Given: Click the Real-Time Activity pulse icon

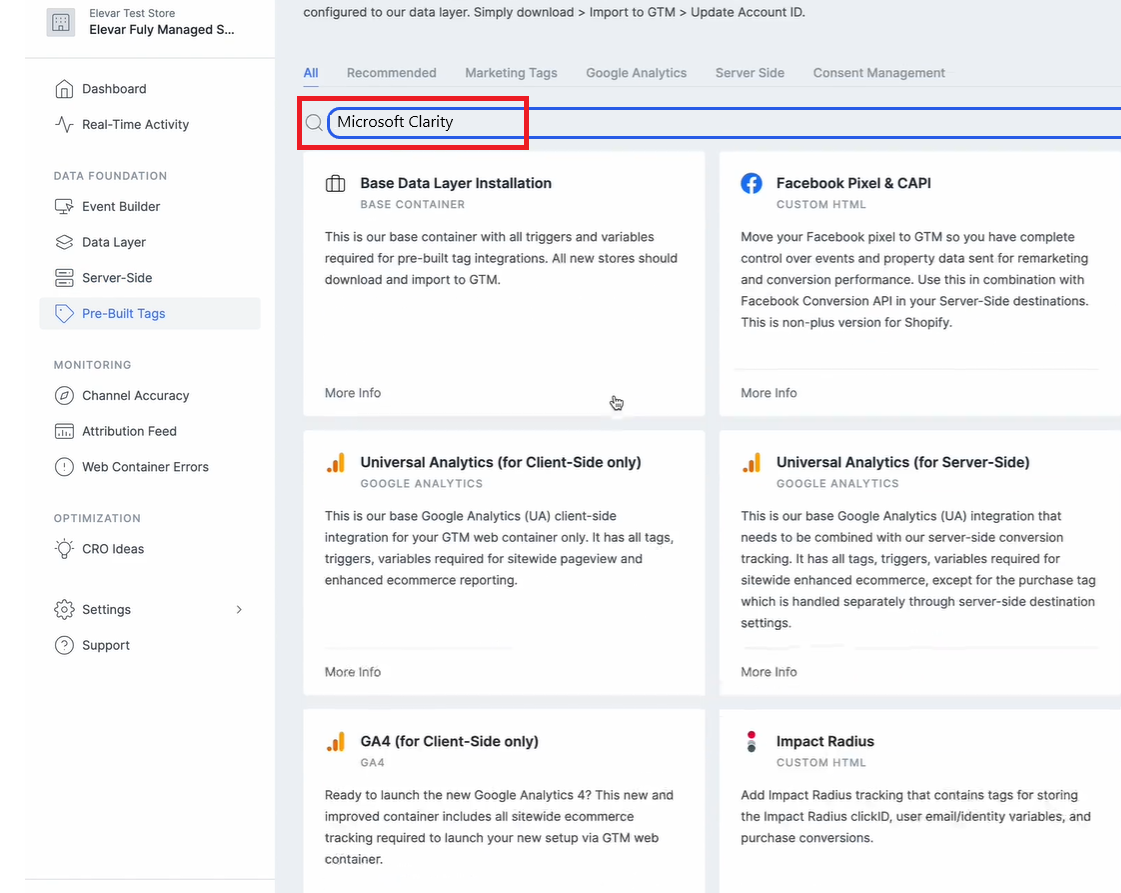Looking at the screenshot, I should (64, 124).
